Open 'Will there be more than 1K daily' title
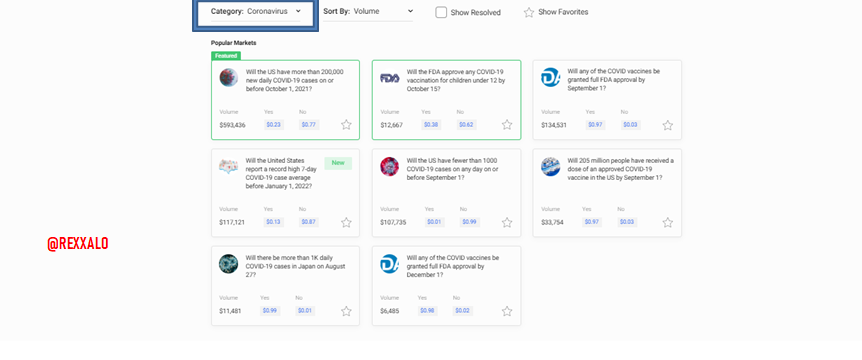This screenshot has width=862, height=360. (296, 266)
